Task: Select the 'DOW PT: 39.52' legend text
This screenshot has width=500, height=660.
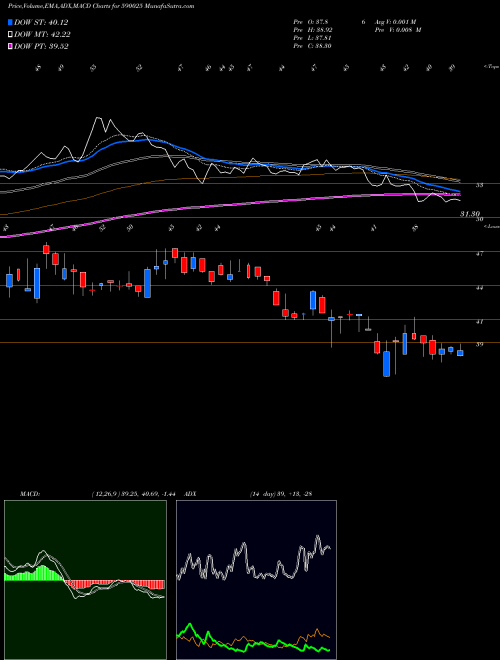Action: (x=41, y=47)
